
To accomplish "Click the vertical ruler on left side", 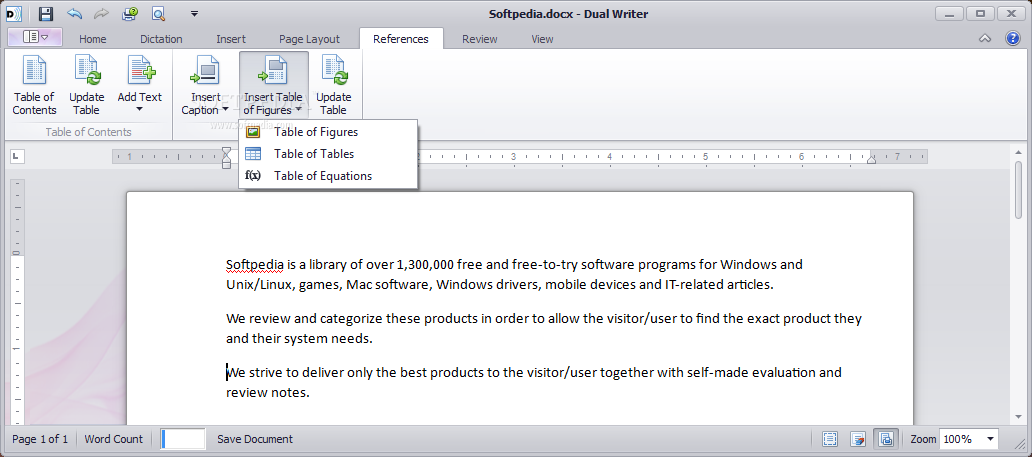I will coord(16,303).
